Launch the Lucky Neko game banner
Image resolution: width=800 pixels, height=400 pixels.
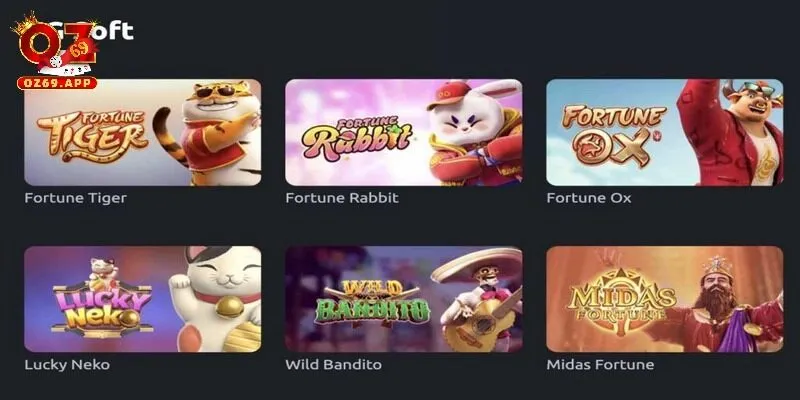click(142, 299)
